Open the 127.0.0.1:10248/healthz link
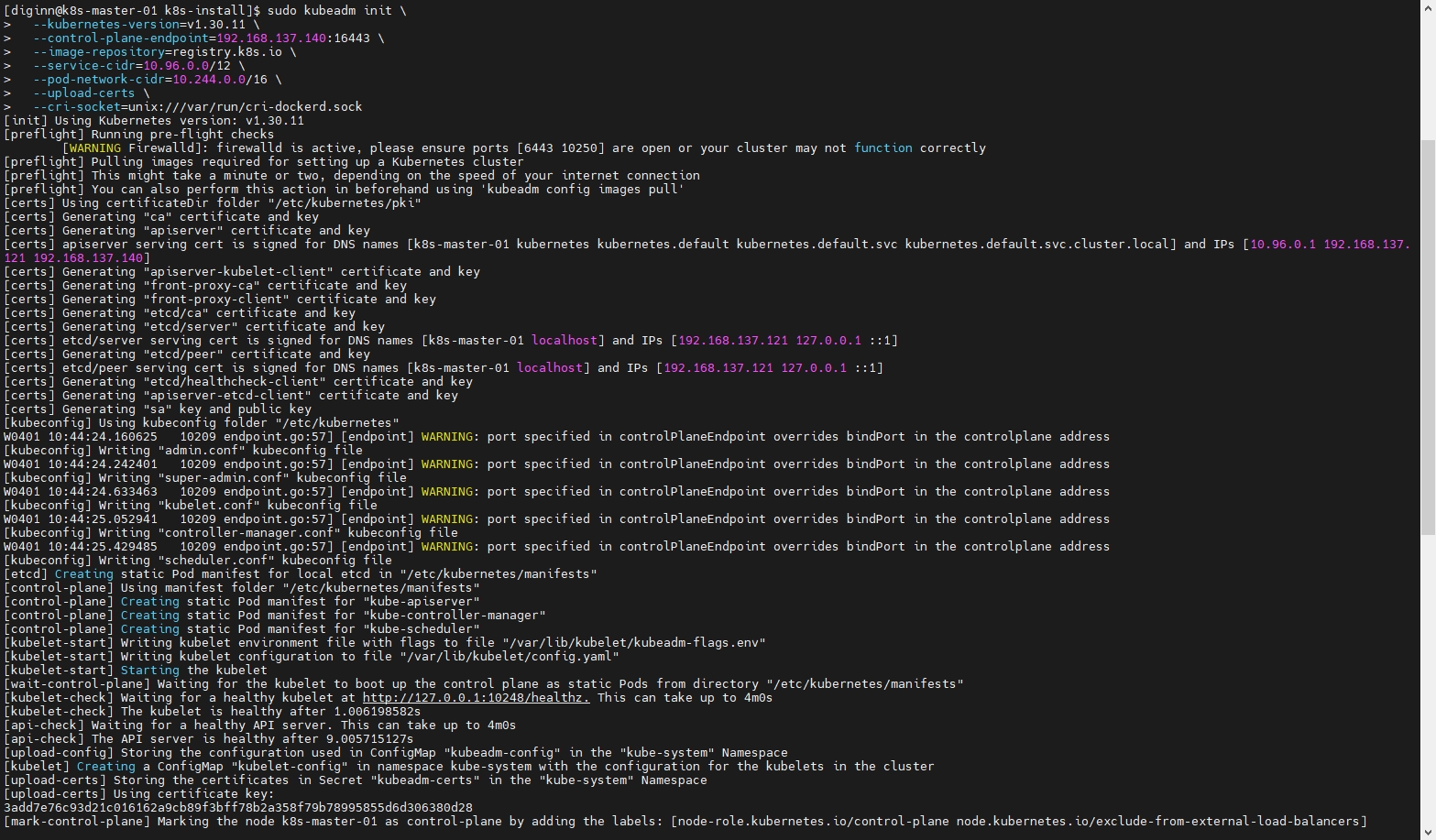The image size is (1436, 840). tap(476, 698)
